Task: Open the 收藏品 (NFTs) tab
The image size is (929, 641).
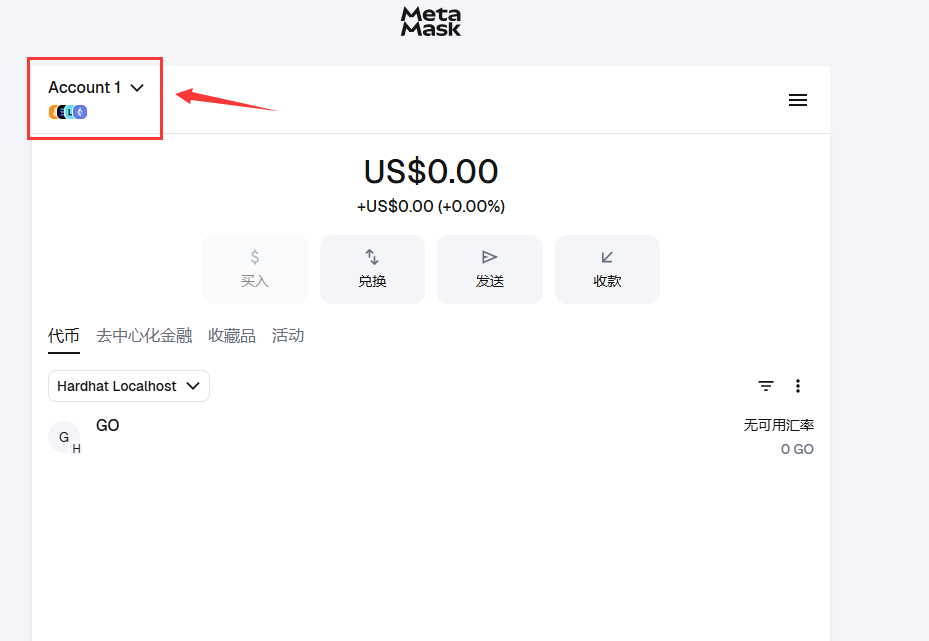Action: pos(232,336)
